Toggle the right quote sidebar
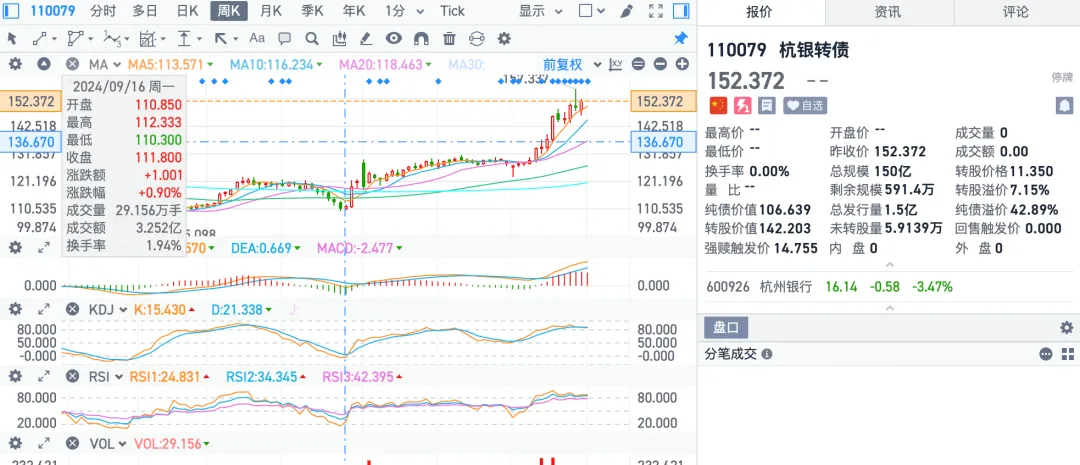 [681, 11]
